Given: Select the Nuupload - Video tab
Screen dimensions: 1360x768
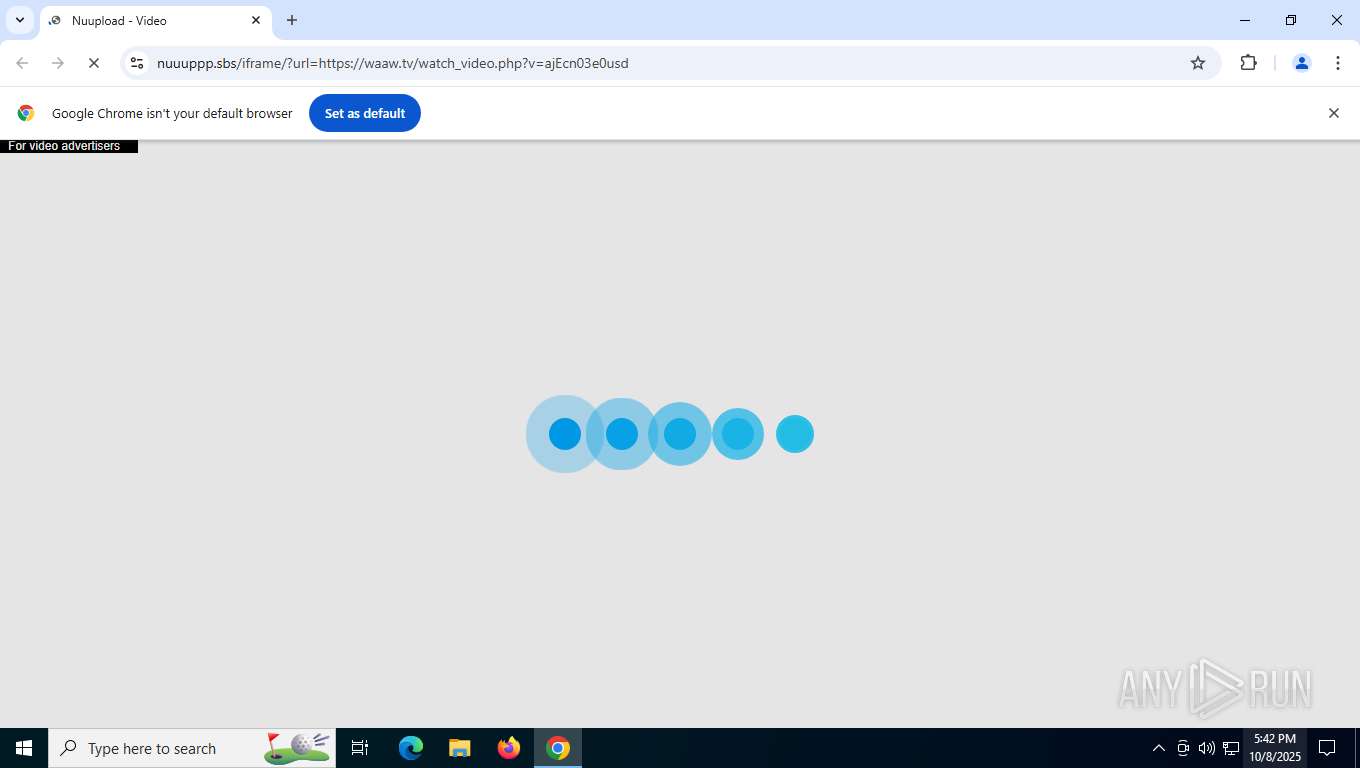Looking at the screenshot, I should point(155,20).
